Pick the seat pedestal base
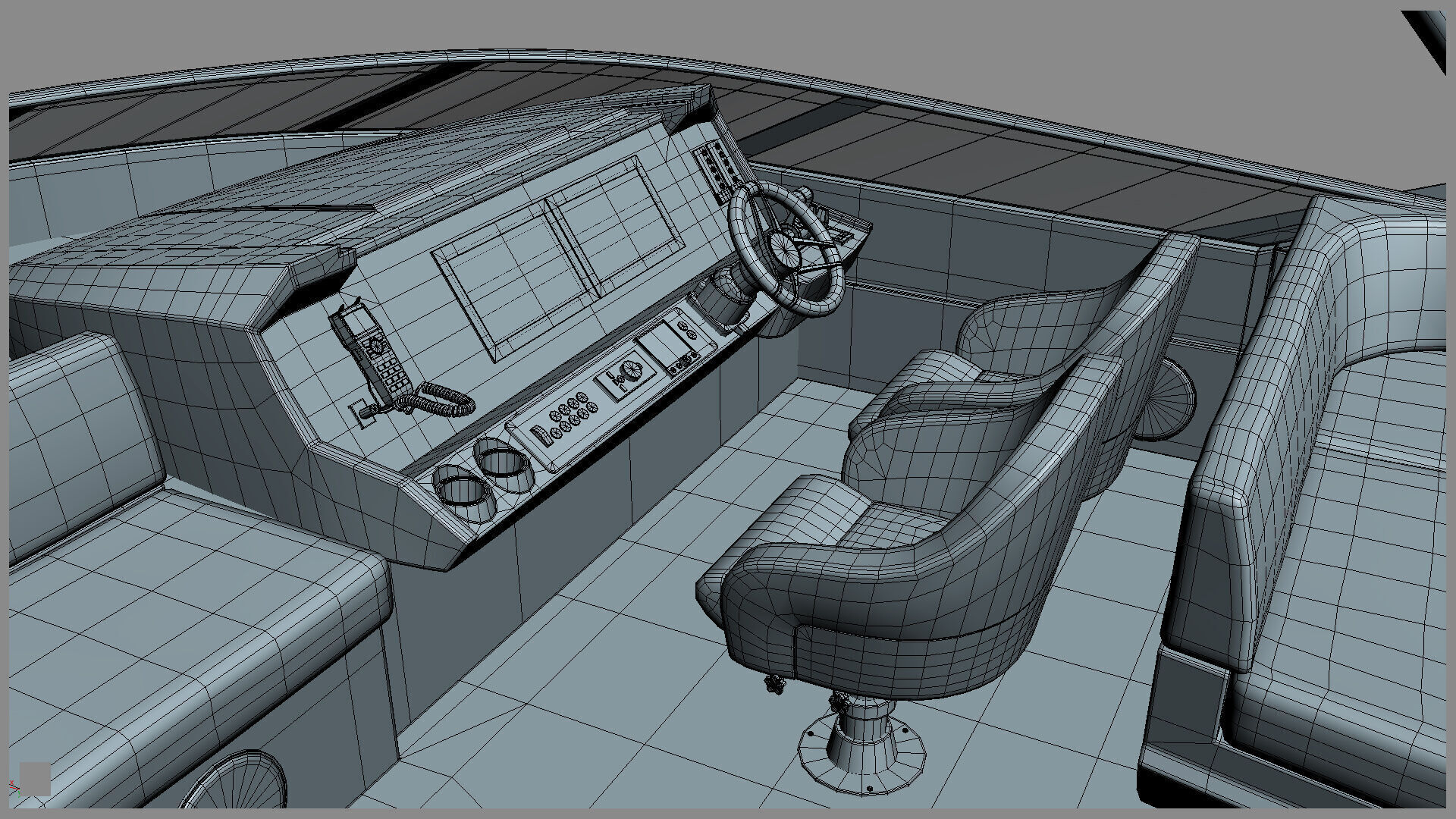The width and height of the screenshot is (1456, 819). (862, 746)
